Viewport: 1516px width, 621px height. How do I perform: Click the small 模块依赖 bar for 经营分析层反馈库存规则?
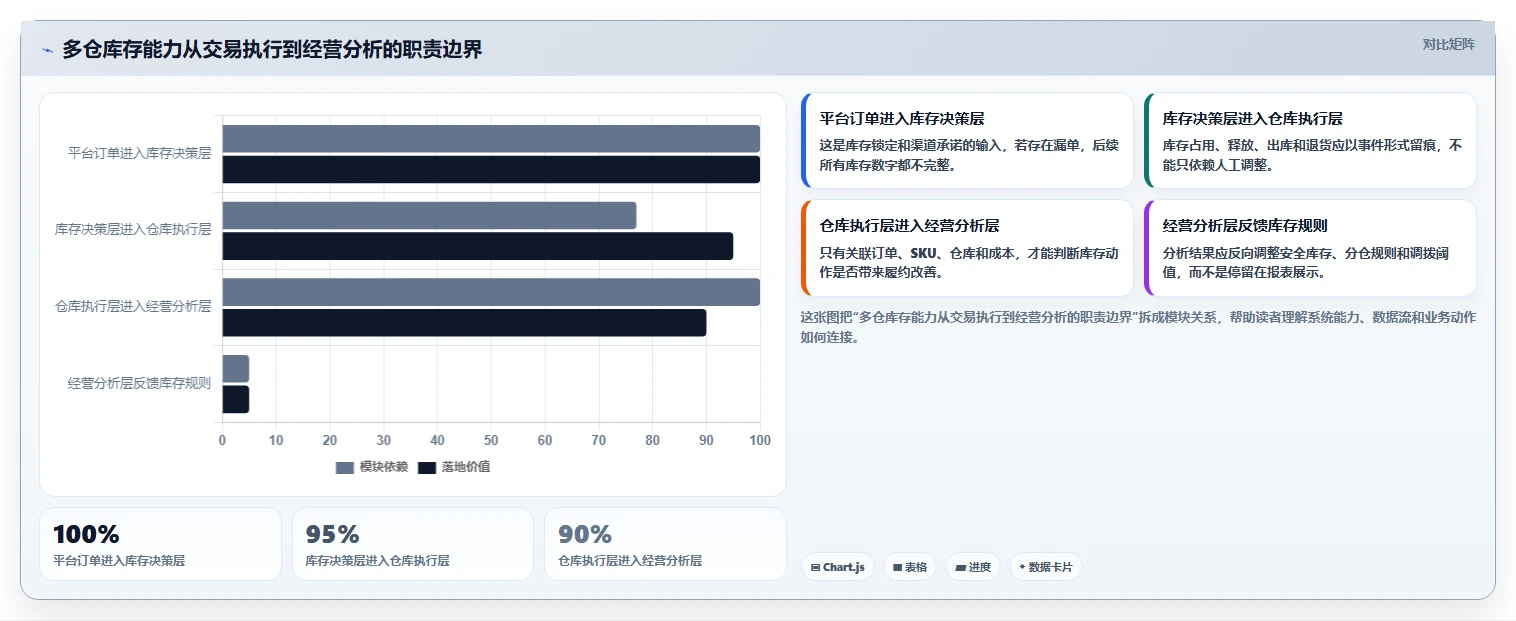click(x=235, y=368)
